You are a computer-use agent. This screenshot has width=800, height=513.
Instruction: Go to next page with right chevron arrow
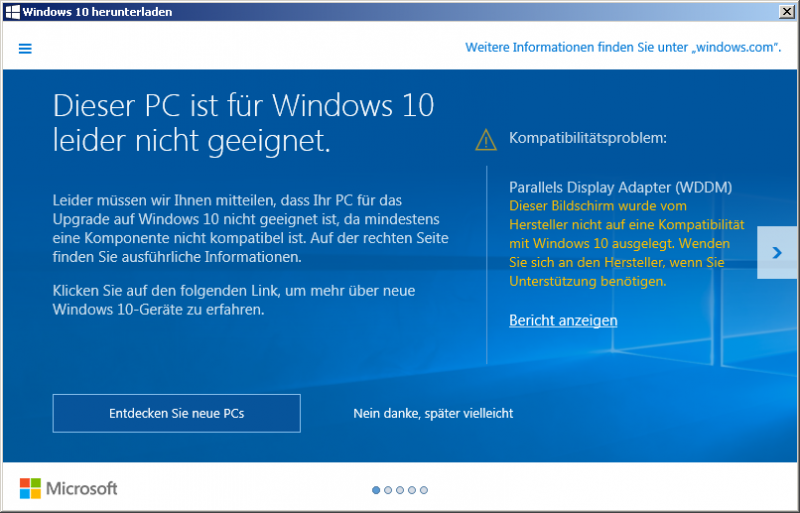coord(777,253)
